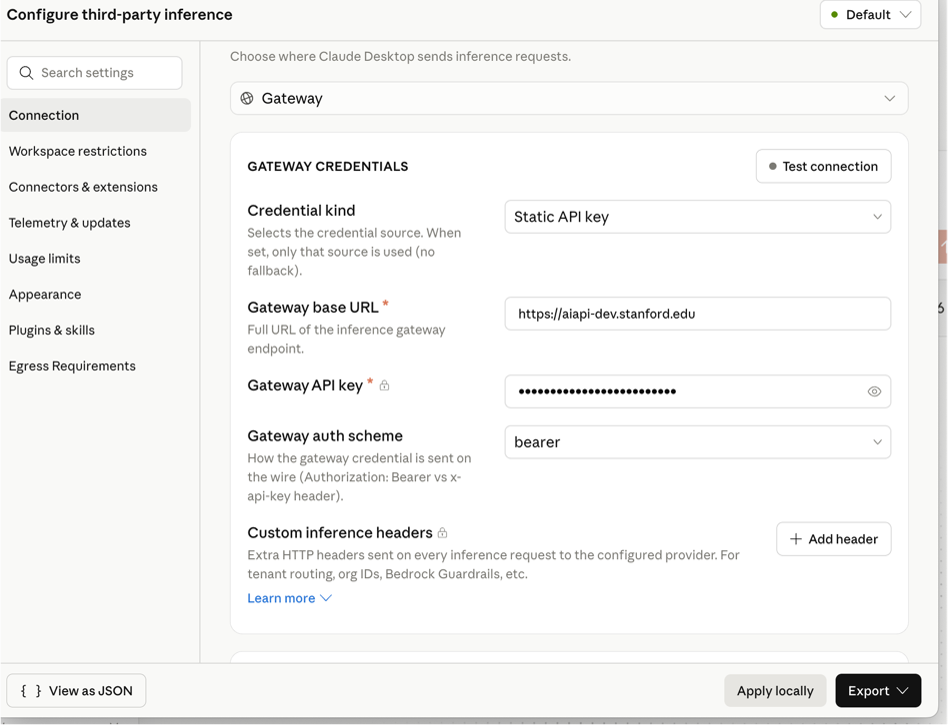This screenshot has width=950, height=727.
Task: Click the Custom inference headers label
Action: (x=340, y=533)
